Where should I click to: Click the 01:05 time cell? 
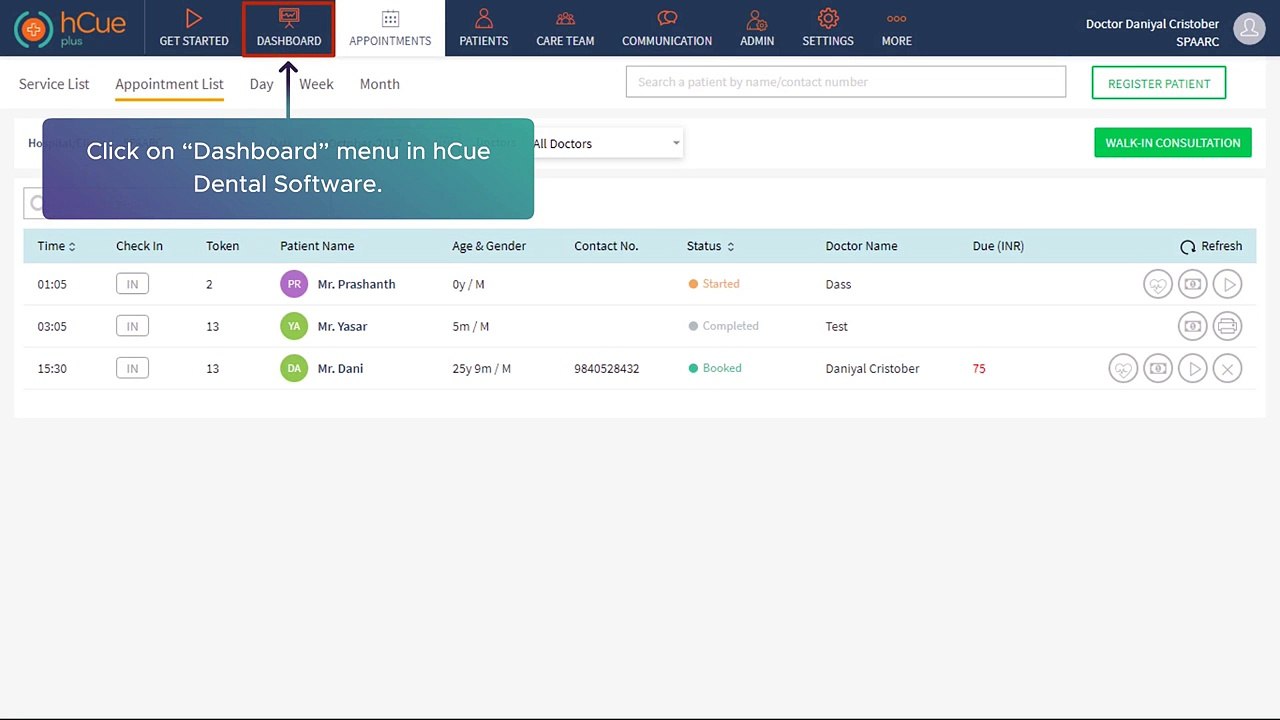(x=52, y=284)
